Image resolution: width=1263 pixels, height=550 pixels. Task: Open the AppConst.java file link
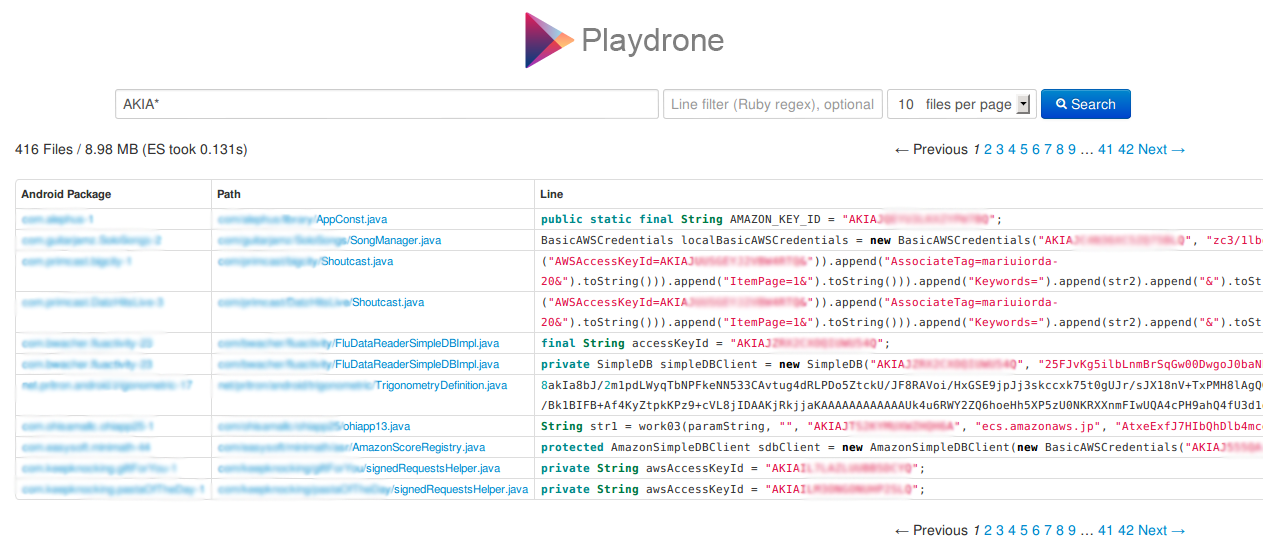(x=351, y=219)
